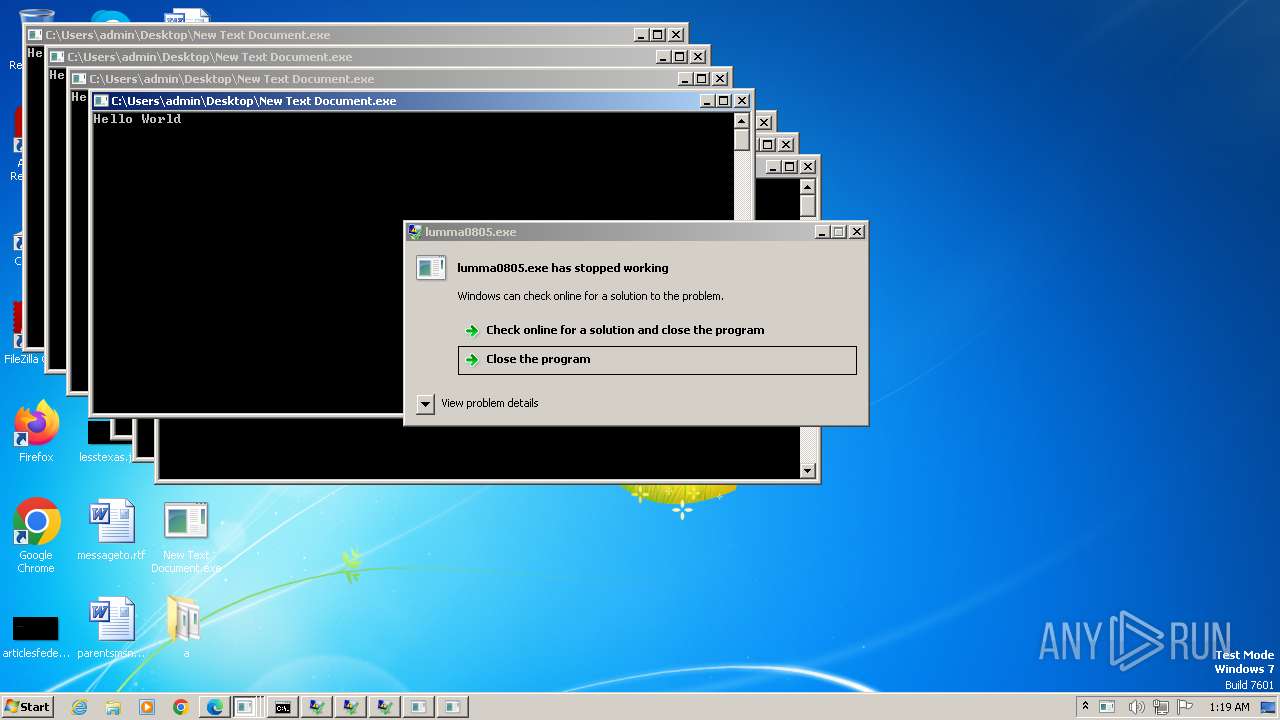1280x720 pixels.
Task: Expand View problem details arrow
Action: (x=425, y=403)
